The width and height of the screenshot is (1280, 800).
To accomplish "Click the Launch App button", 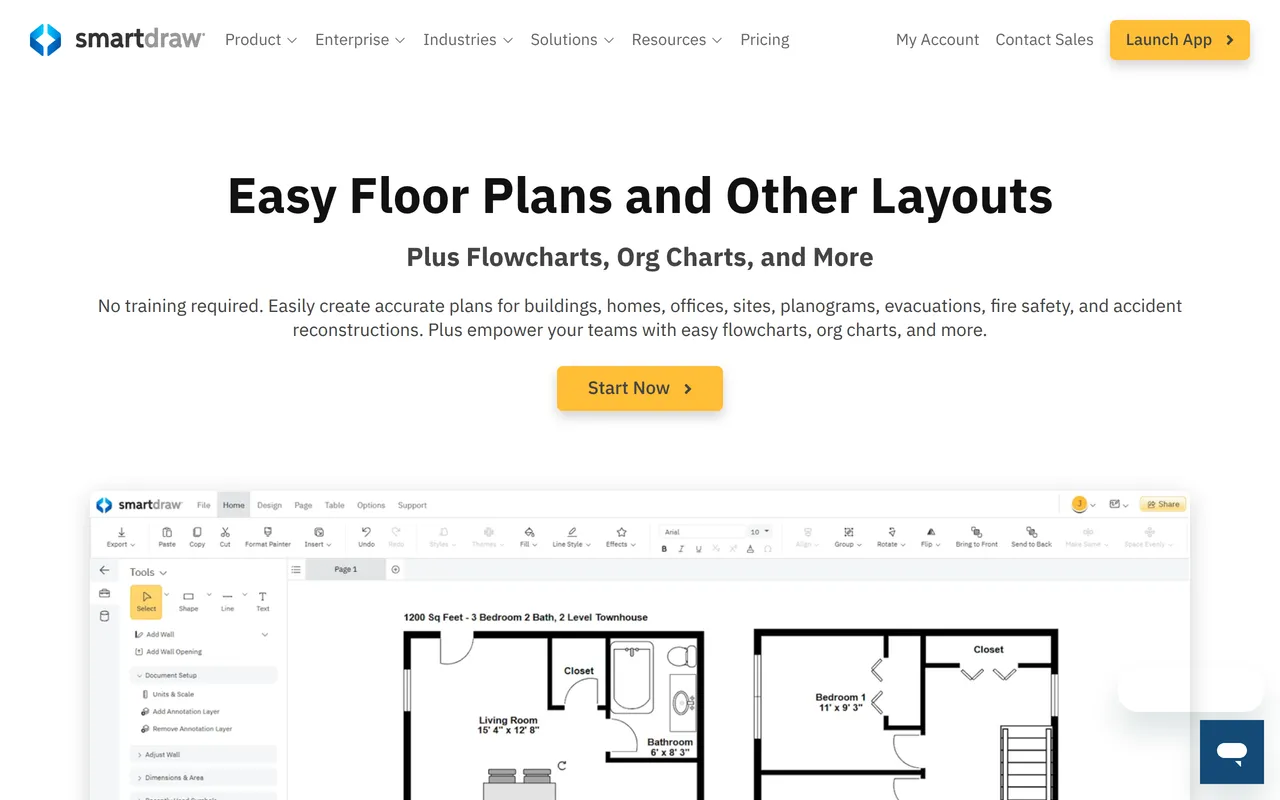I will (x=1180, y=40).
